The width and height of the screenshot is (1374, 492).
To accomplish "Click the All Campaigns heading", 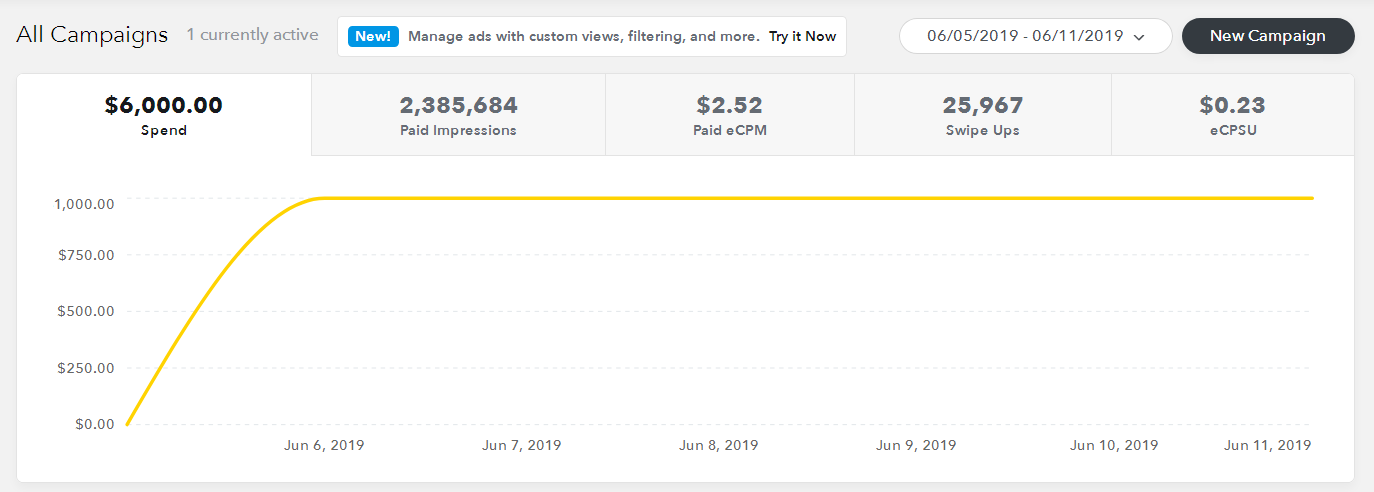I will coord(92,35).
